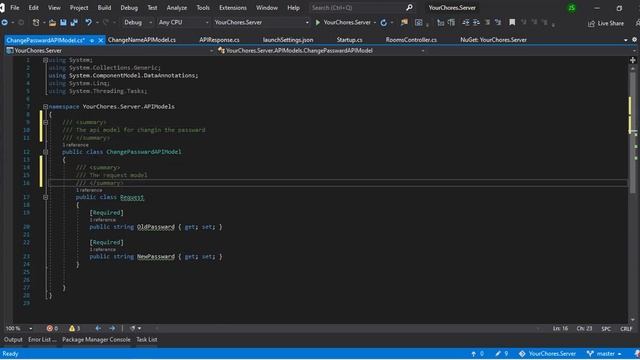
Task: Click the CRLF line ending indicator
Action: click(626, 329)
